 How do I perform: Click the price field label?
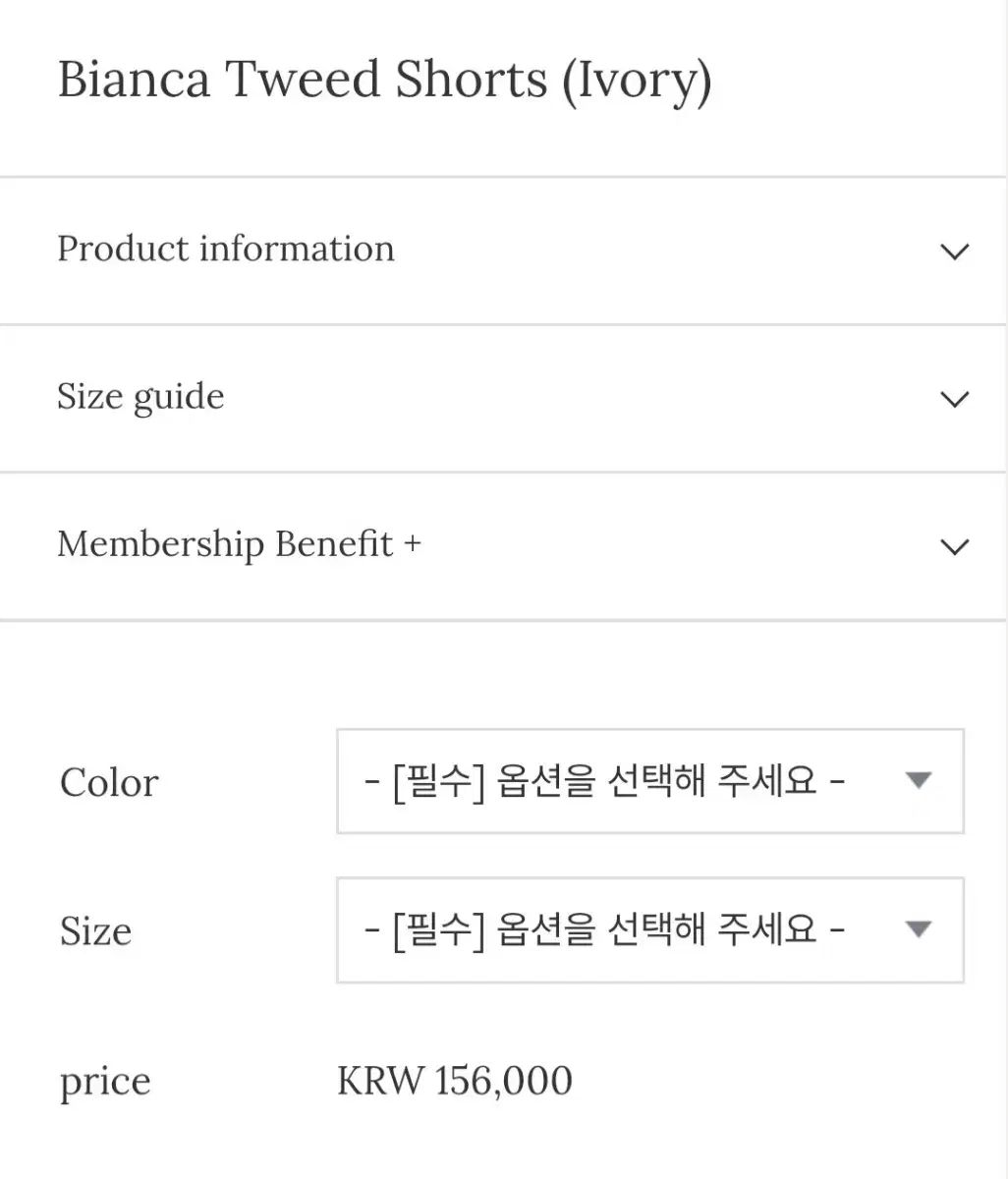pyautogui.click(x=105, y=1082)
